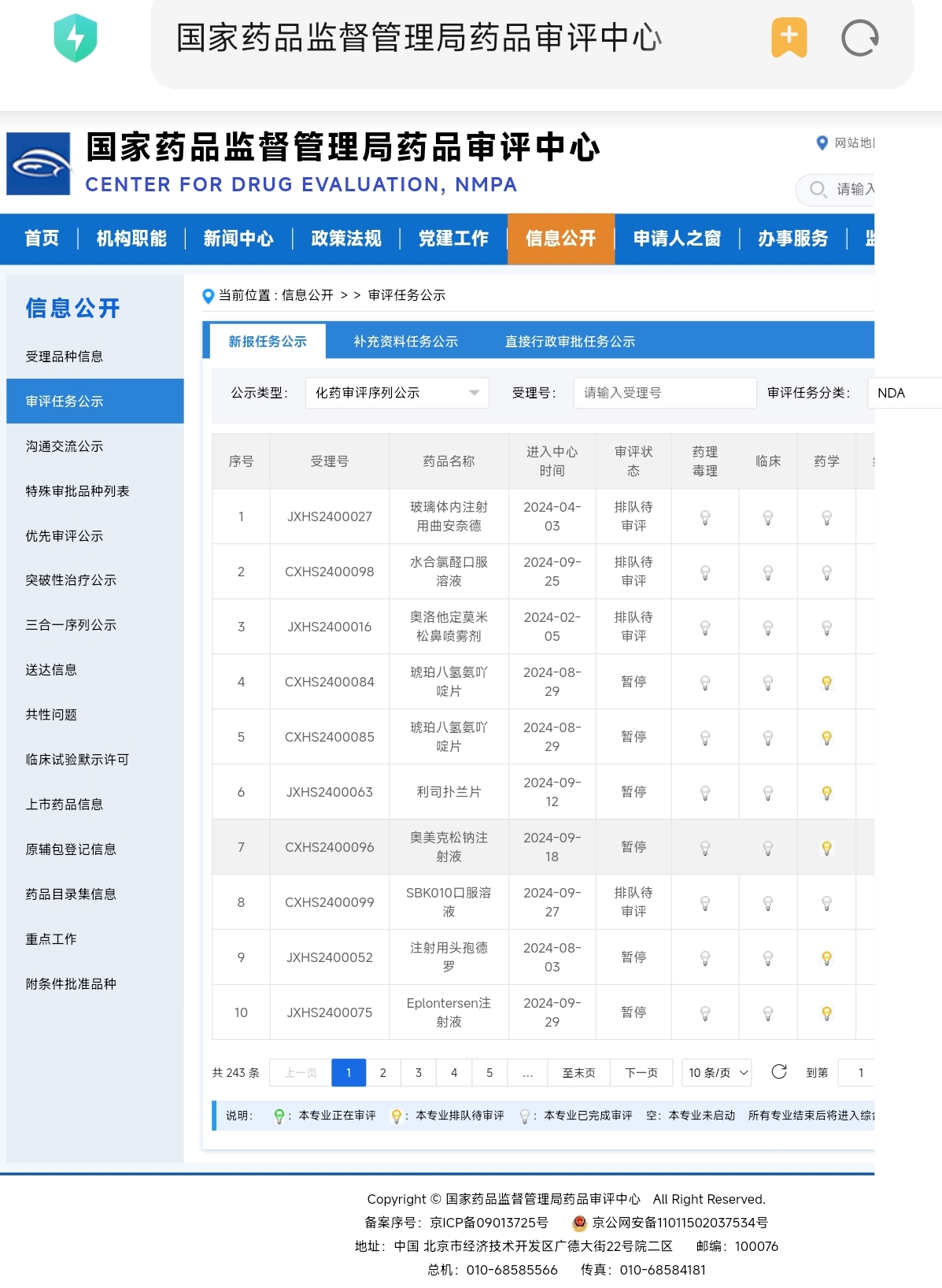Click the refresh icon beside page size
942x1288 pixels.
[x=779, y=1071]
